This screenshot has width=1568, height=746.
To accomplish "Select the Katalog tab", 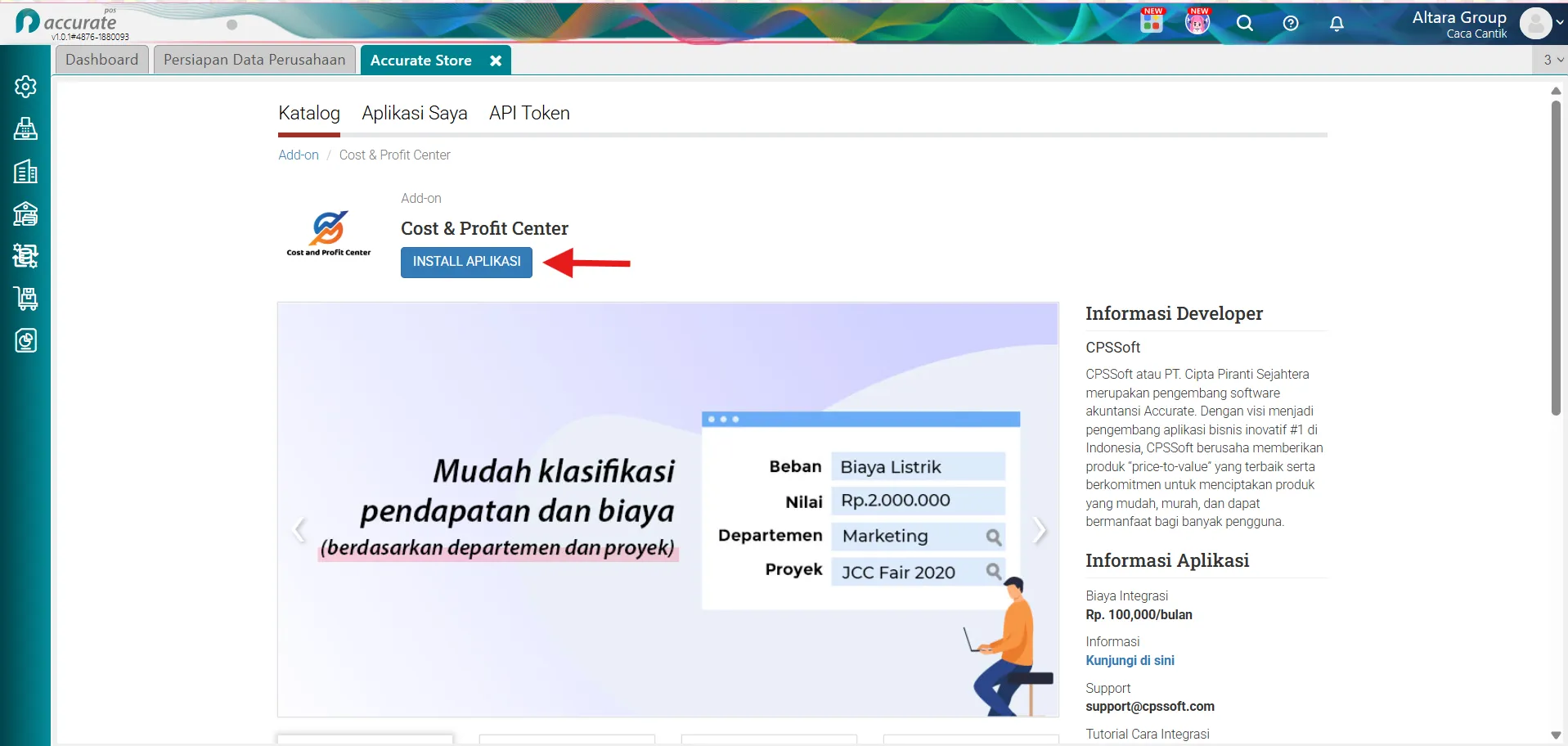I will tap(309, 113).
